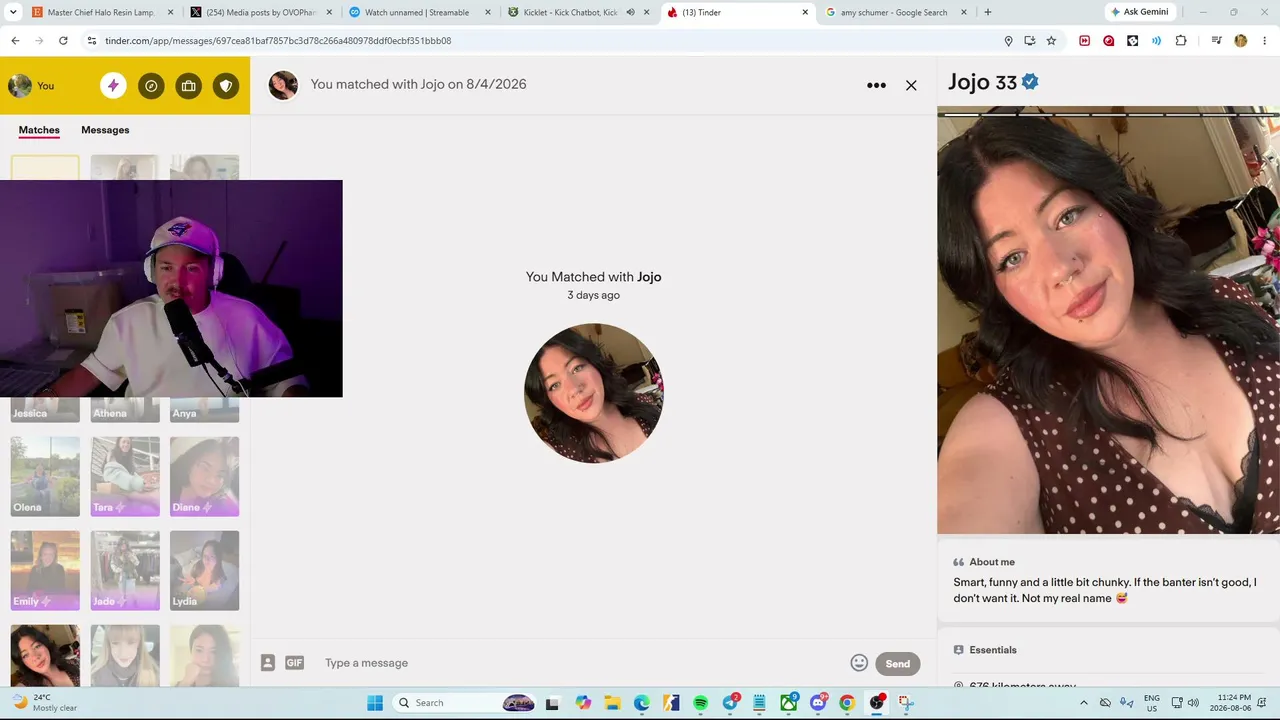
Task: Click the Ask Gemini button
Action: [1139, 12]
